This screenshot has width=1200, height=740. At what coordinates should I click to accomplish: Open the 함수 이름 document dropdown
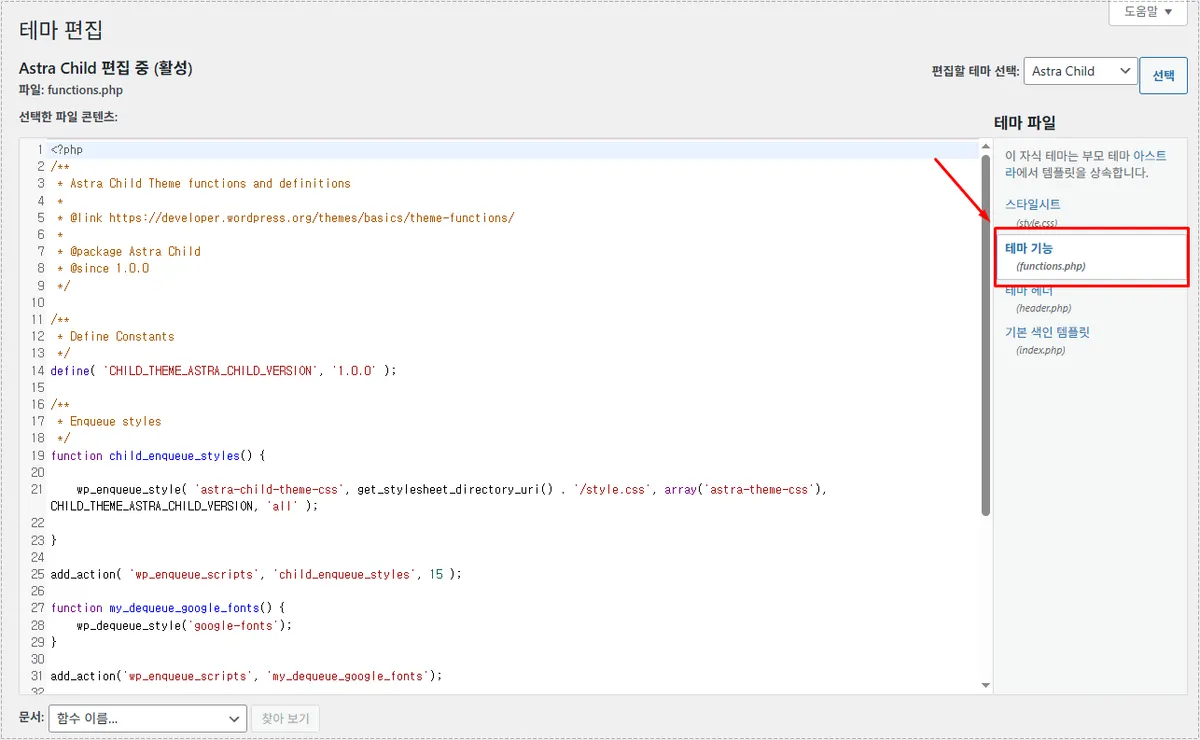pos(147,718)
